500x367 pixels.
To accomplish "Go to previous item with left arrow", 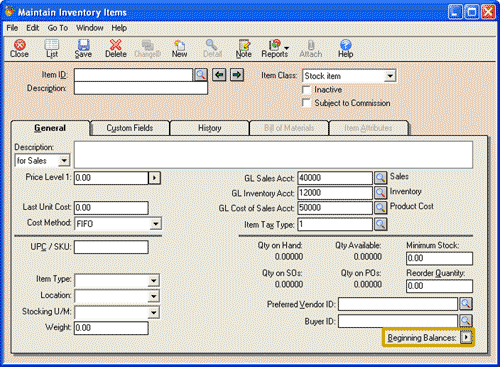I will [x=219, y=75].
